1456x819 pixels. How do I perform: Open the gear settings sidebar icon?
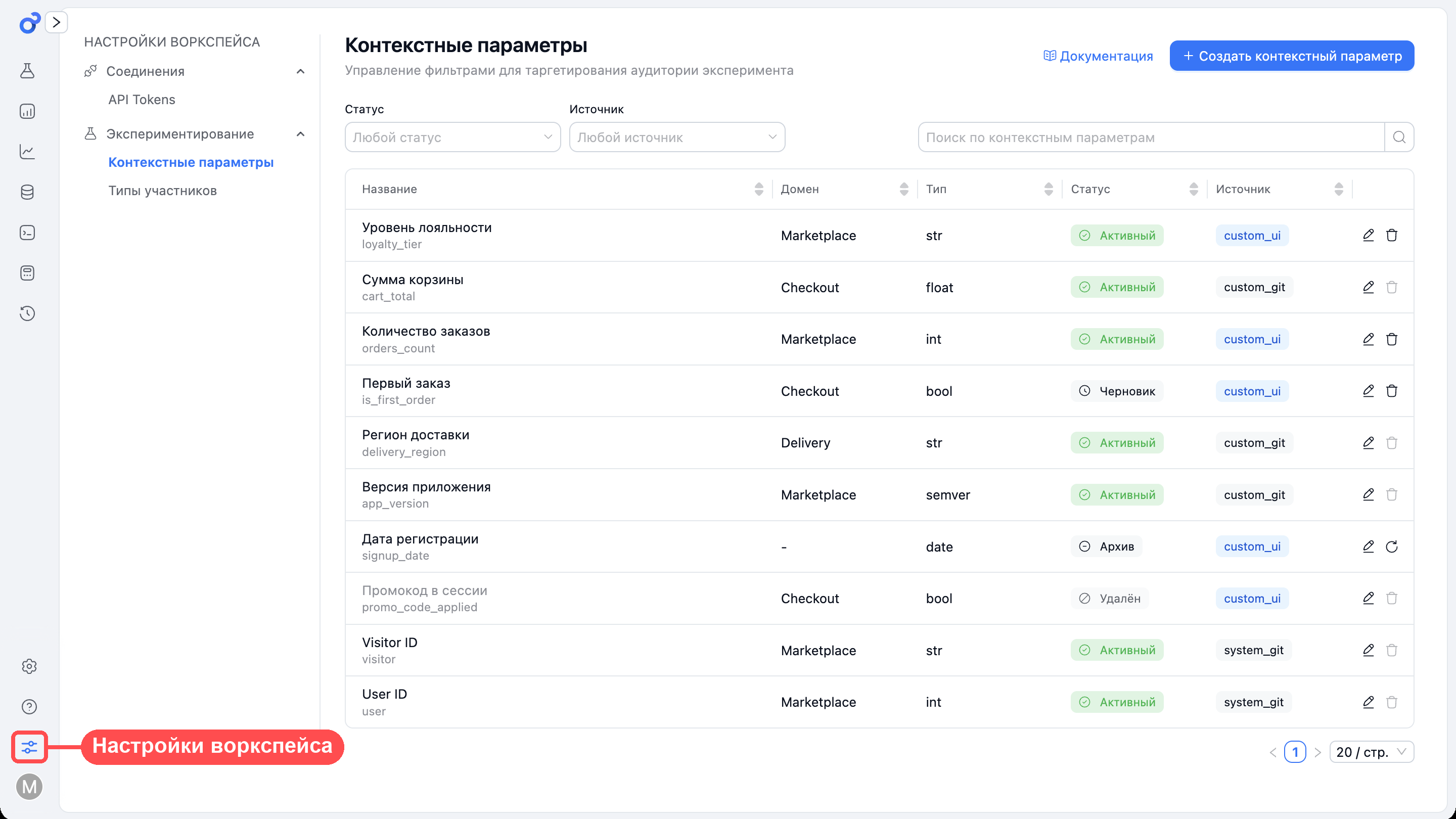click(x=29, y=666)
